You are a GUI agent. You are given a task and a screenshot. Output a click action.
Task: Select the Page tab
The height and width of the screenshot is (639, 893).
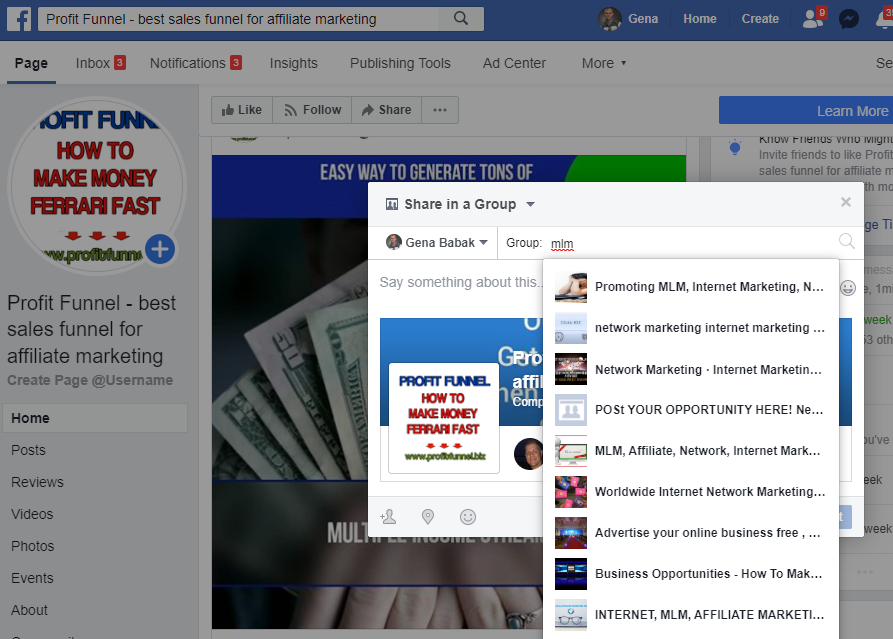click(31, 63)
